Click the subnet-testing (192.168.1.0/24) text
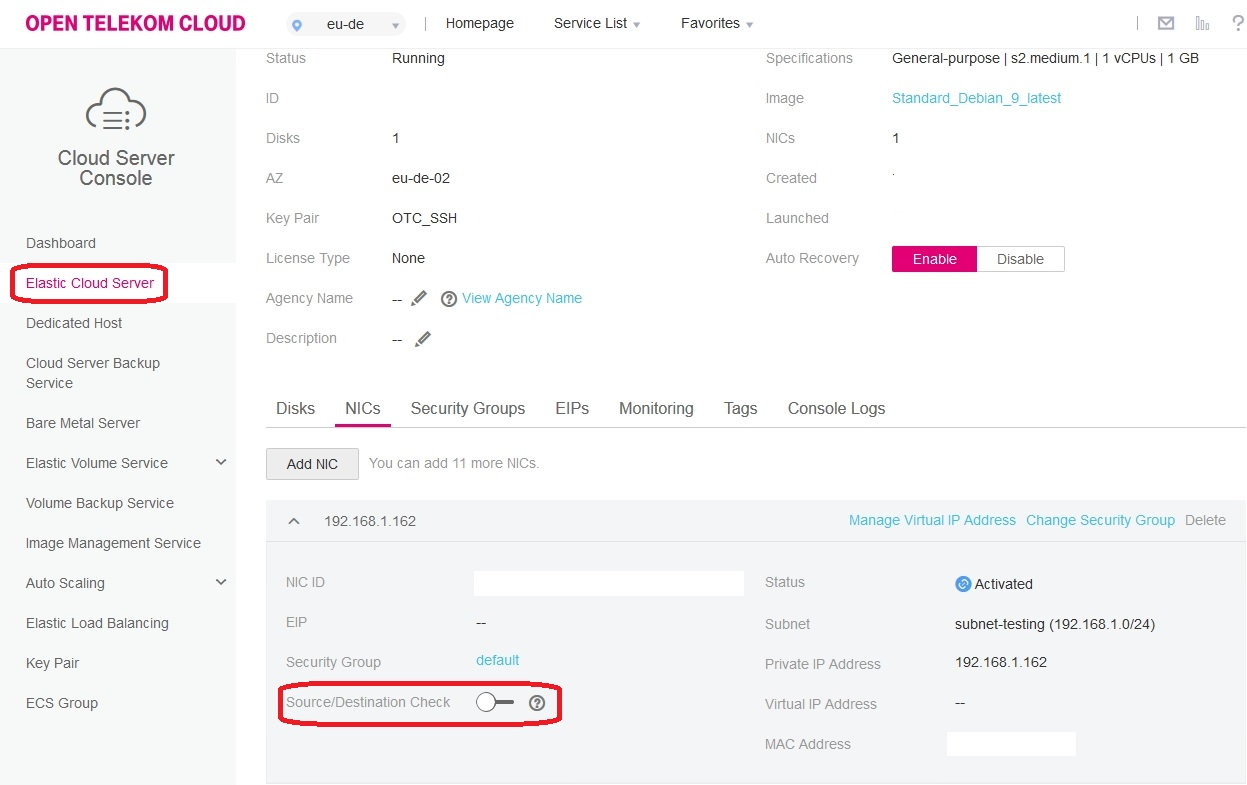The height and width of the screenshot is (785, 1247). tap(1055, 624)
